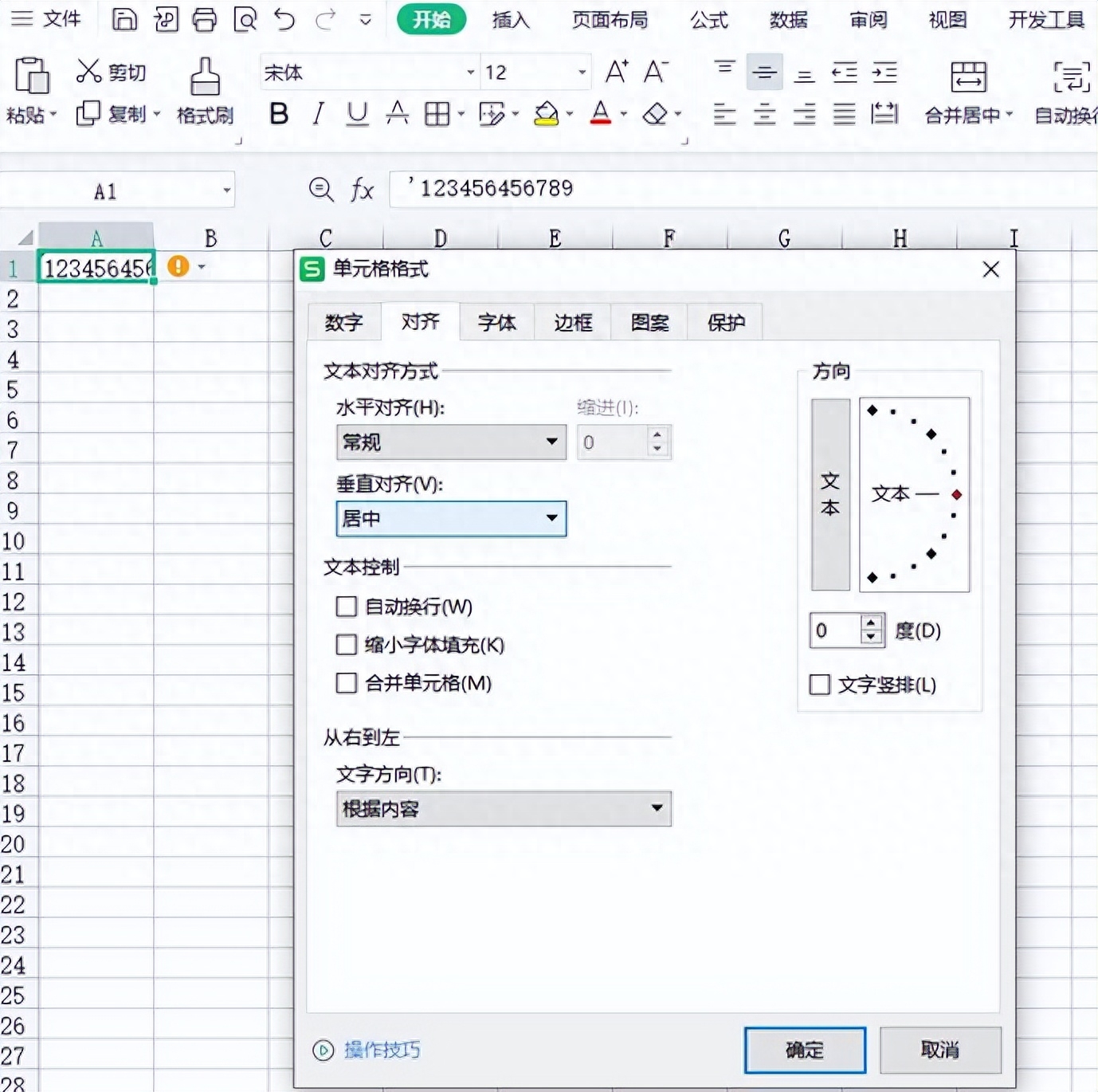Click the orange error warning icon by A1
The height and width of the screenshot is (1092, 1098).
178,266
